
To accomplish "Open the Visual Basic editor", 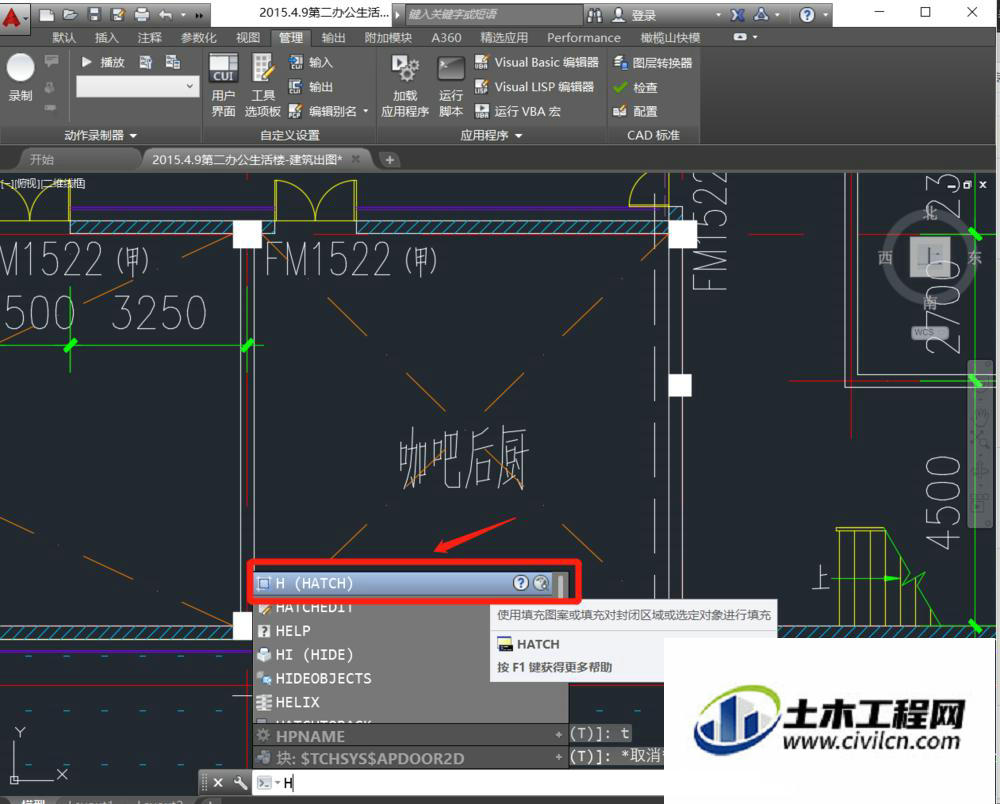I will coord(536,62).
